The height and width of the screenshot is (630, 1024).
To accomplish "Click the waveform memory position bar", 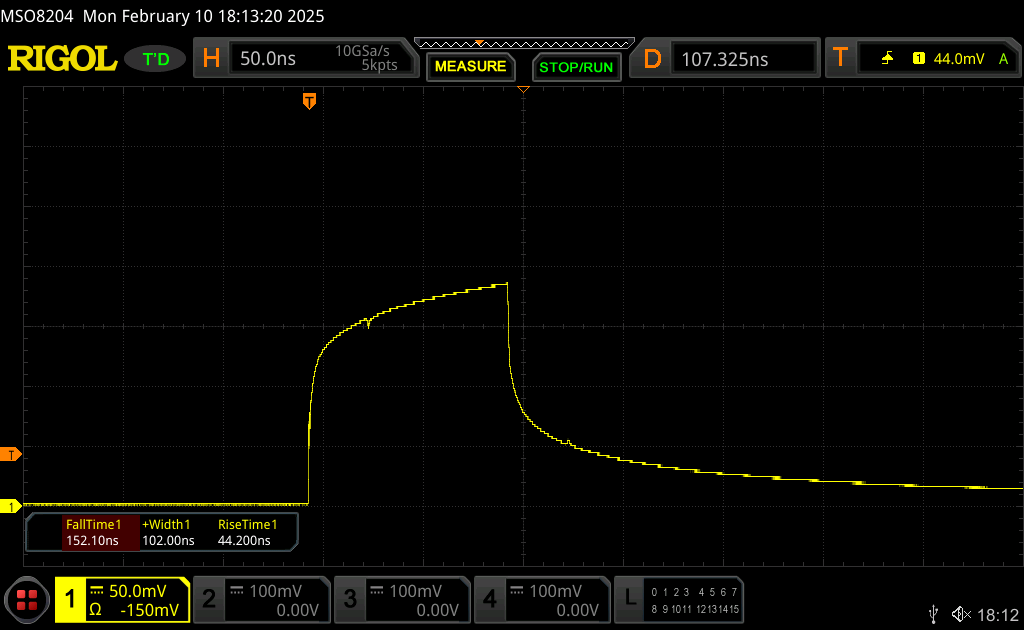I will click(x=523, y=43).
